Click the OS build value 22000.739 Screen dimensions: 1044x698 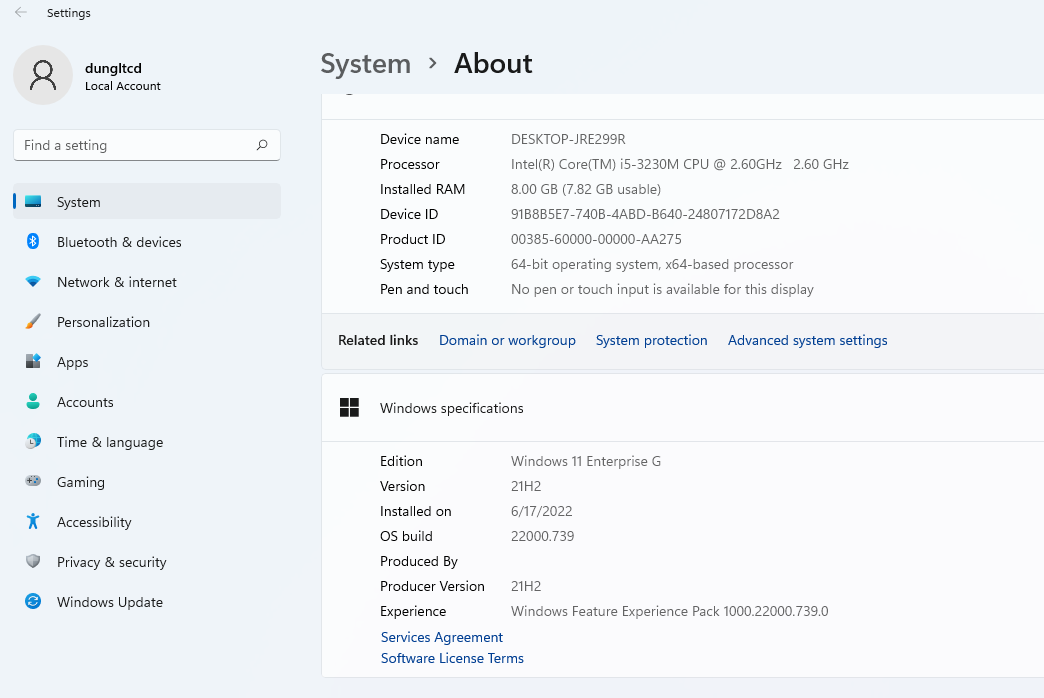pyautogui.click(x=542, y=536)
